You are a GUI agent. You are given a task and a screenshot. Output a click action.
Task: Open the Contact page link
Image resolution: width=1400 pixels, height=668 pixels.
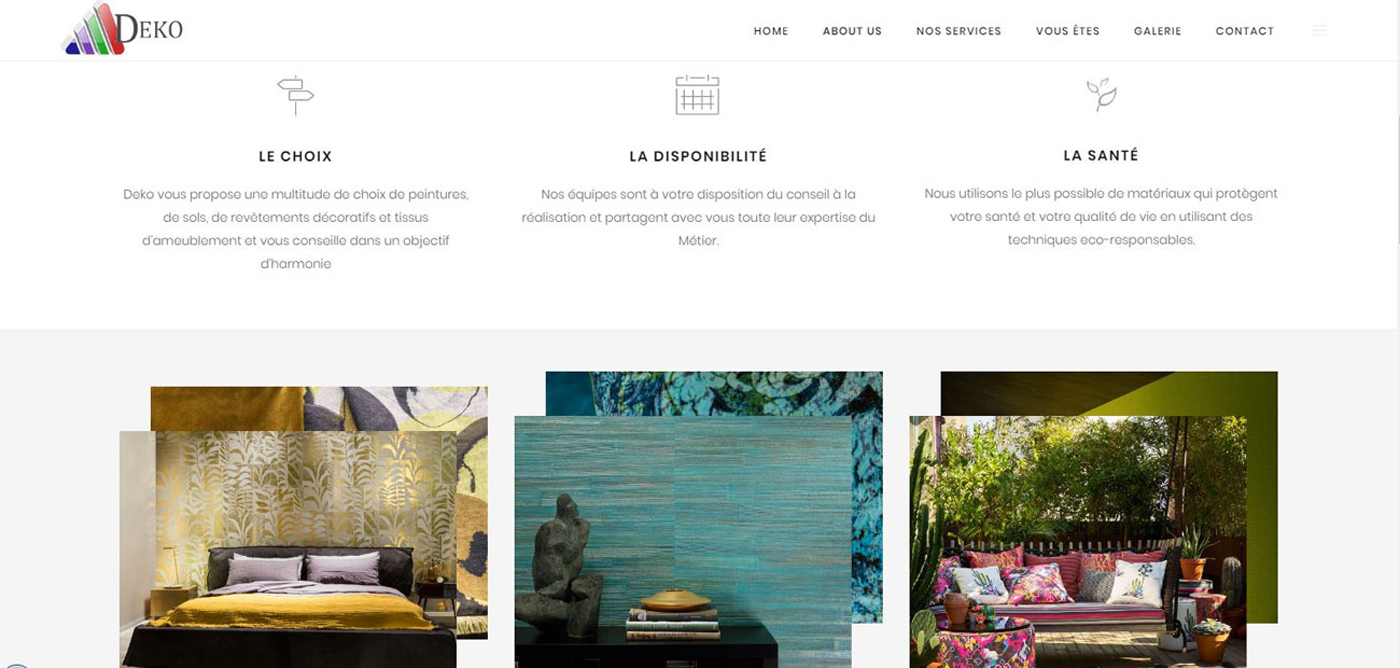click(1244, 31)
